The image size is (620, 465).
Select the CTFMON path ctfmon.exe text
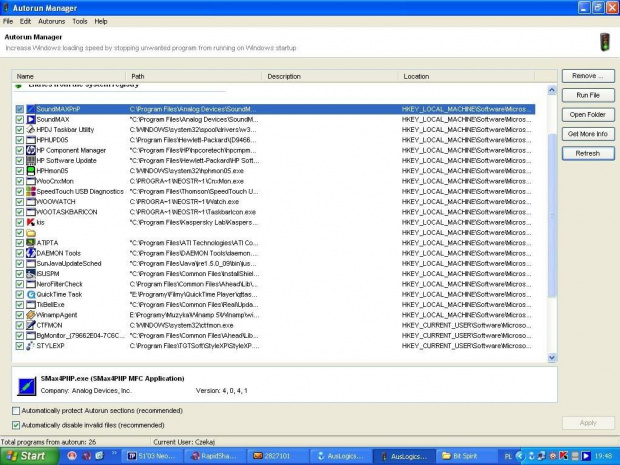(x=181, y=325)
